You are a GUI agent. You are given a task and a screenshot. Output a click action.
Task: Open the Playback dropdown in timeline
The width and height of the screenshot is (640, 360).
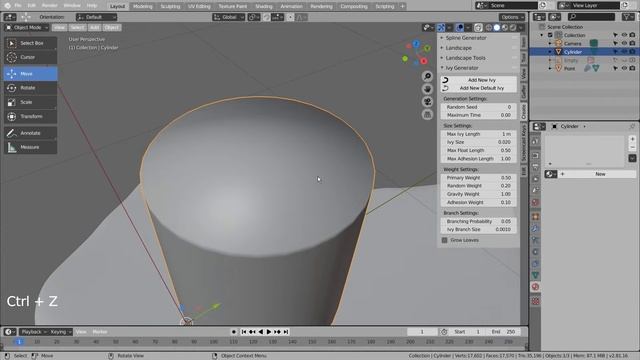tap(33, 332)
